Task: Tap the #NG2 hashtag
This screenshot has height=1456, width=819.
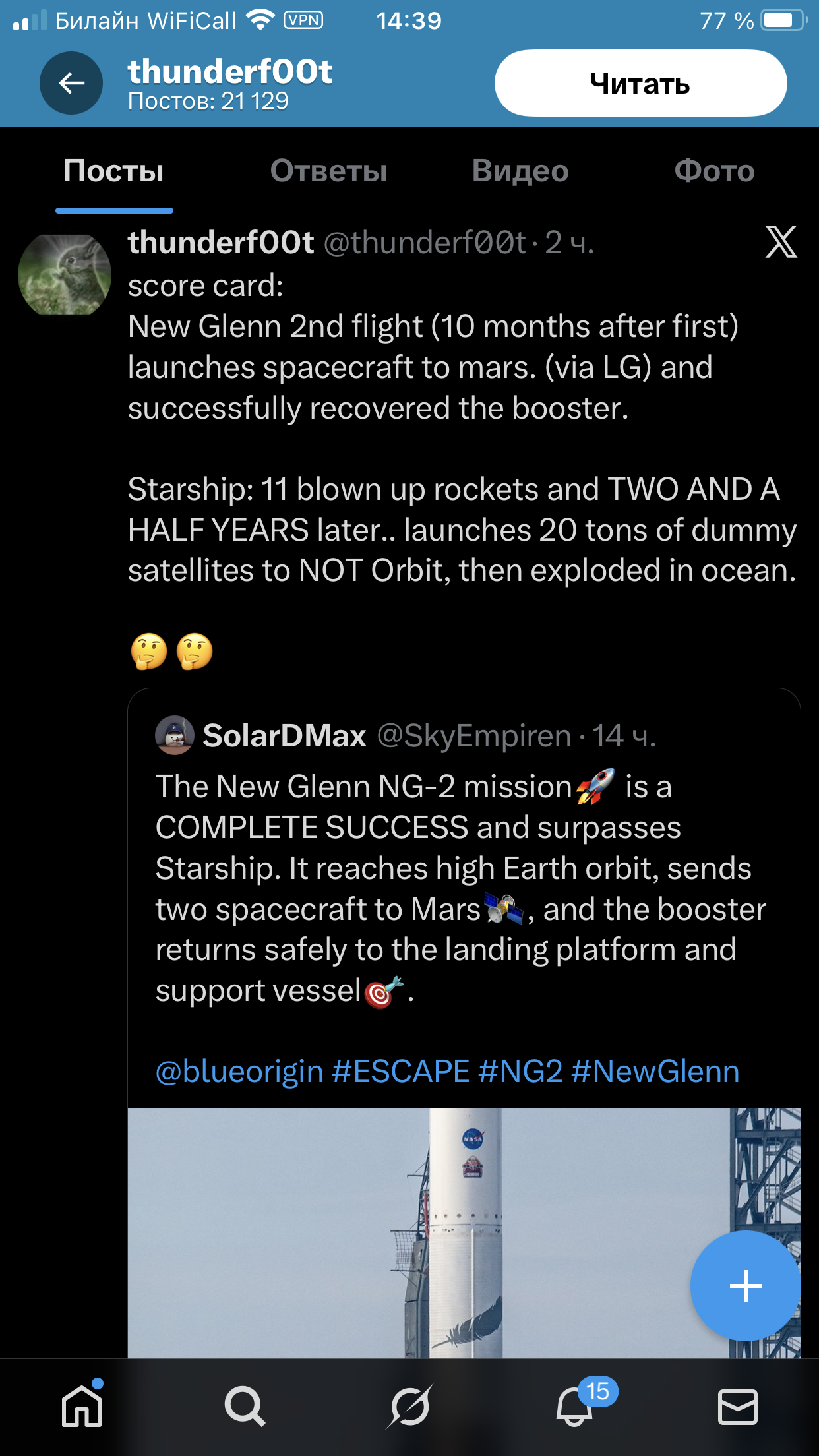Action: coord(520,1072)
